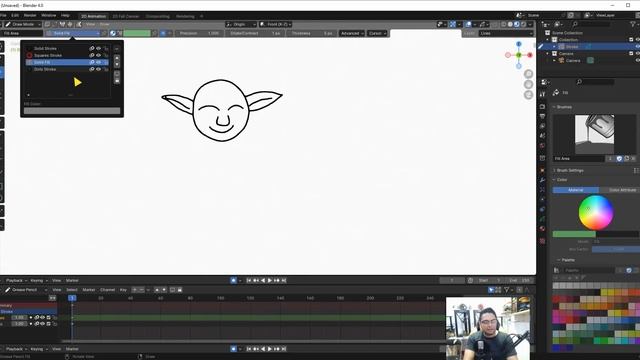The image size is (640, 360).
Task: Click the Precision value field
Action: click(200, 33)
